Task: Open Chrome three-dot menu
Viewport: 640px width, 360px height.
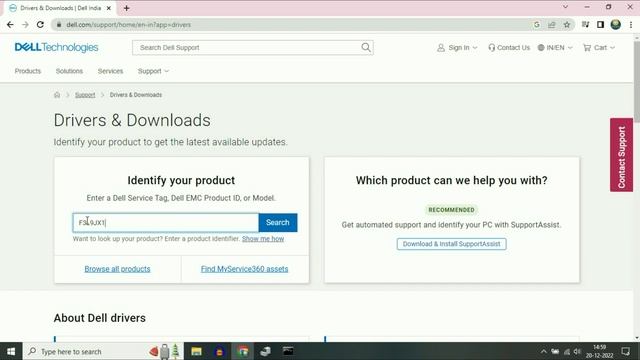Action: click(x=631, y=24)
